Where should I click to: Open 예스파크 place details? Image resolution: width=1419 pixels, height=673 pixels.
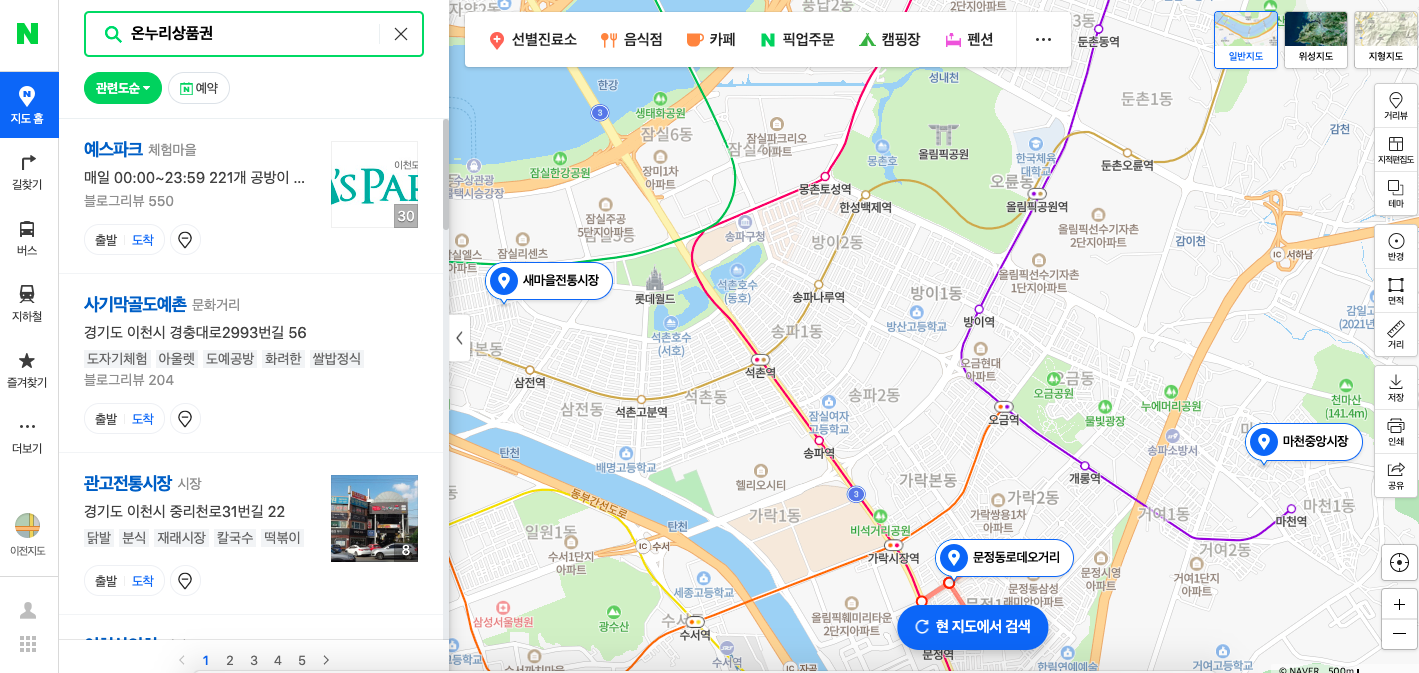pos(113,149)
